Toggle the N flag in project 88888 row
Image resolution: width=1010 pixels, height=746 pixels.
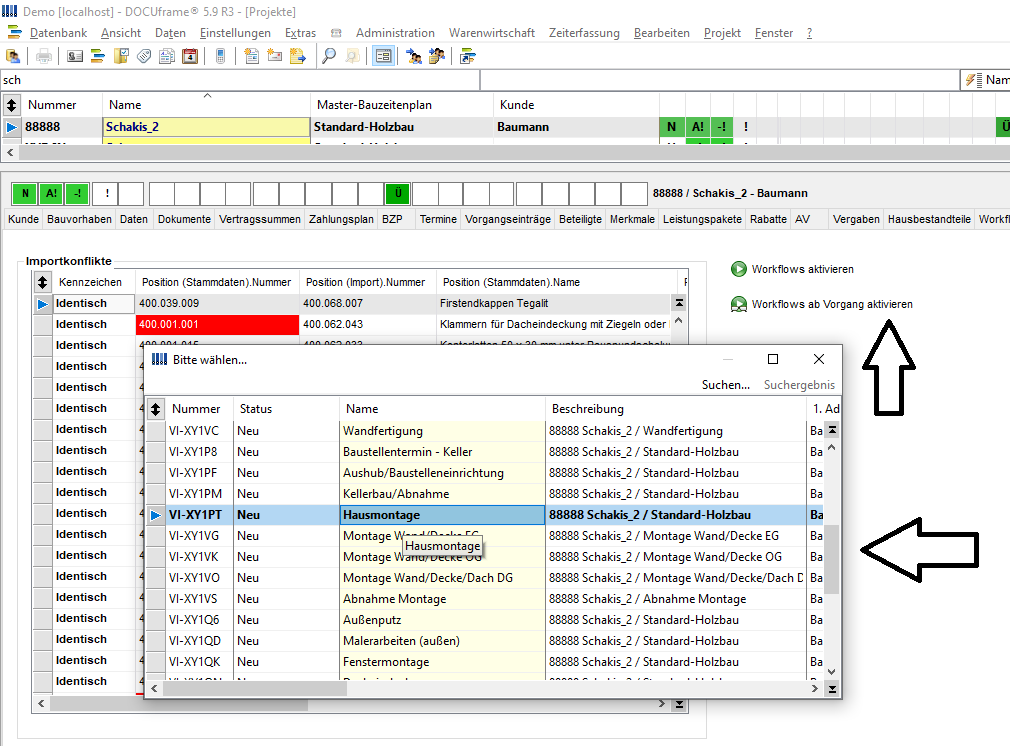pyautogui.click(x=672, y=128)
